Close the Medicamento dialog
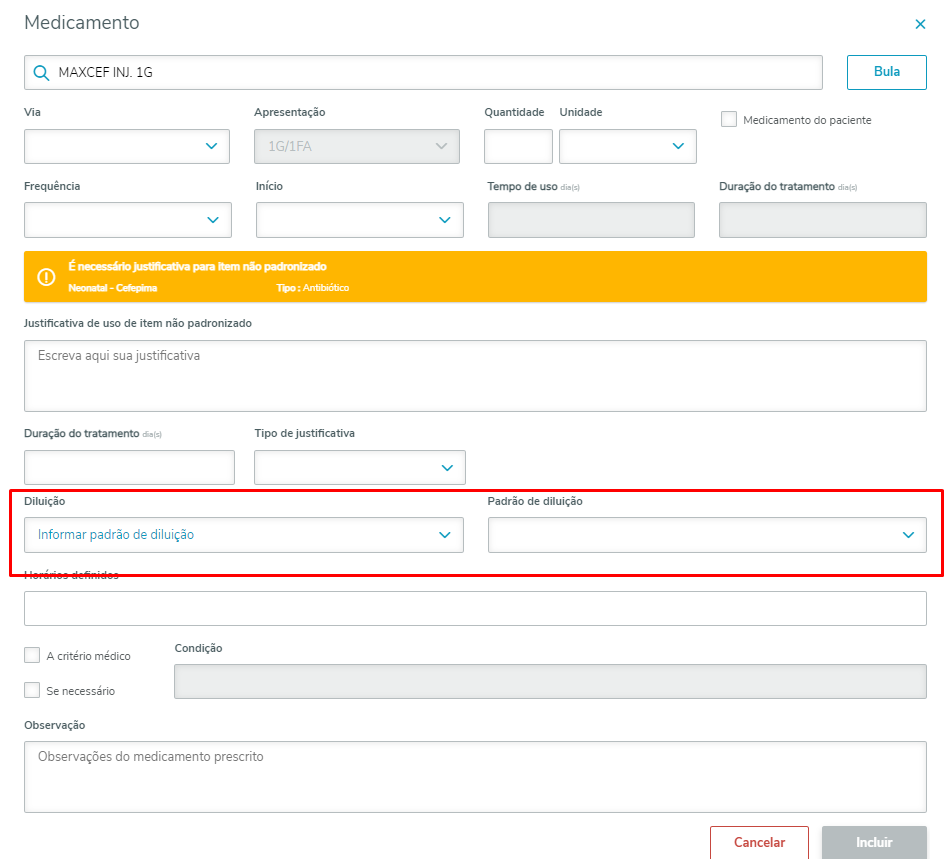Screen dimensions: 949x859 pos(920,25)
